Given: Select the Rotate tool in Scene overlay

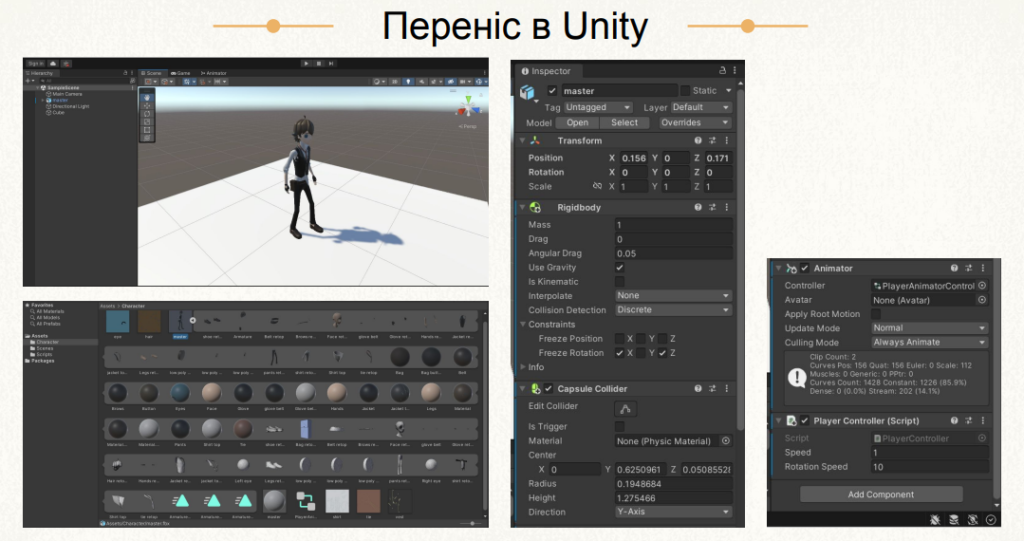Looking at the screenshot, I should click(147, 114).
